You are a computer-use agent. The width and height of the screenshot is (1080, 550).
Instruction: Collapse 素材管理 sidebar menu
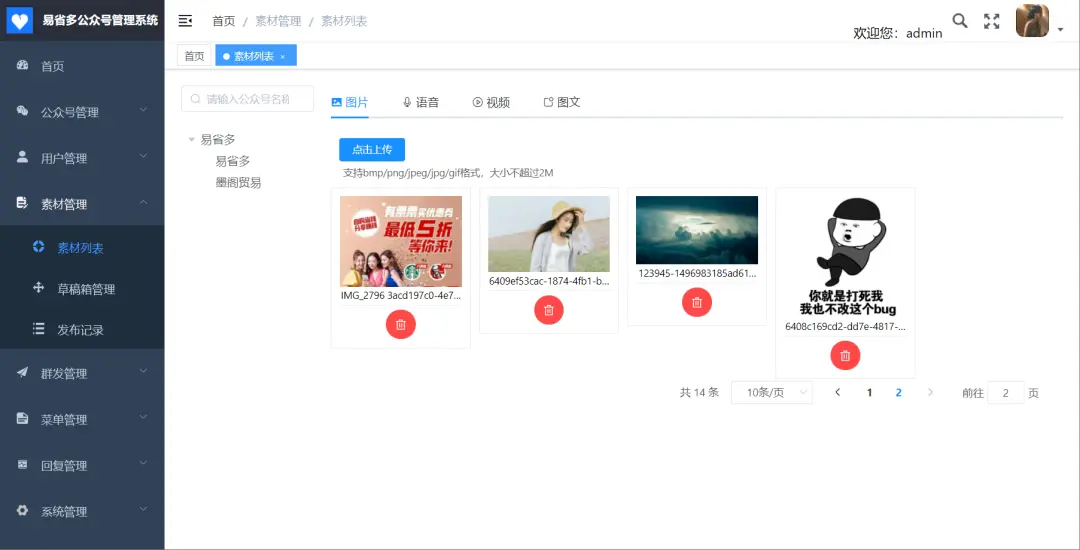point(82,204)
